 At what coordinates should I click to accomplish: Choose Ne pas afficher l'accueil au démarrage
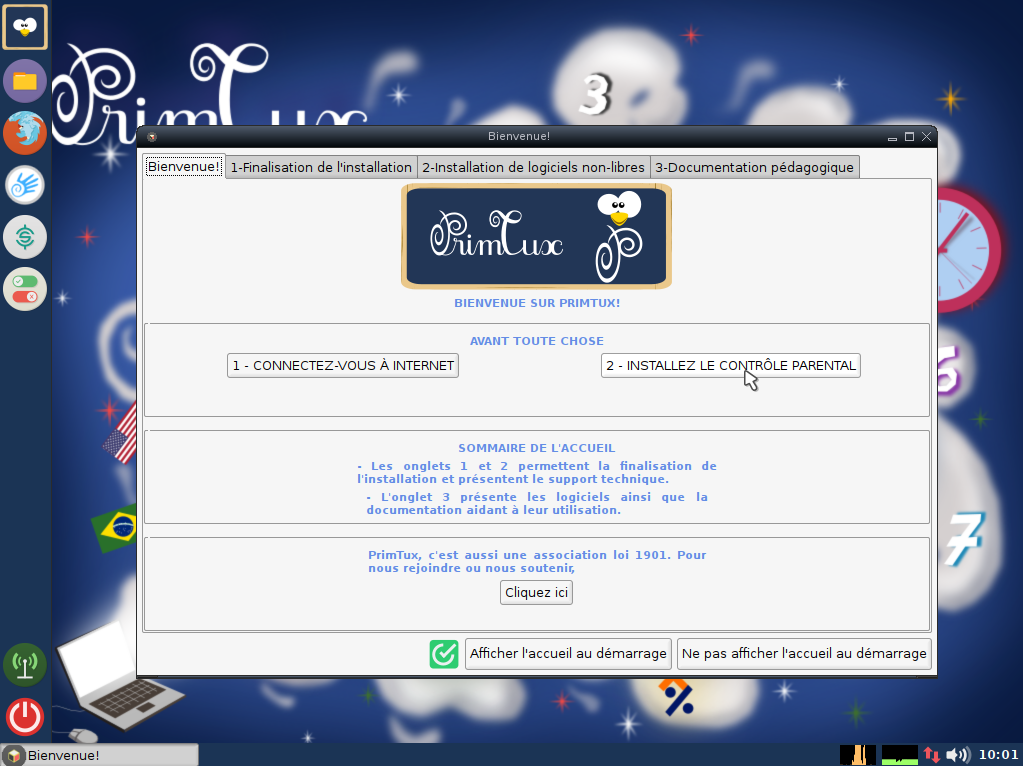click(x=804, y=654)
